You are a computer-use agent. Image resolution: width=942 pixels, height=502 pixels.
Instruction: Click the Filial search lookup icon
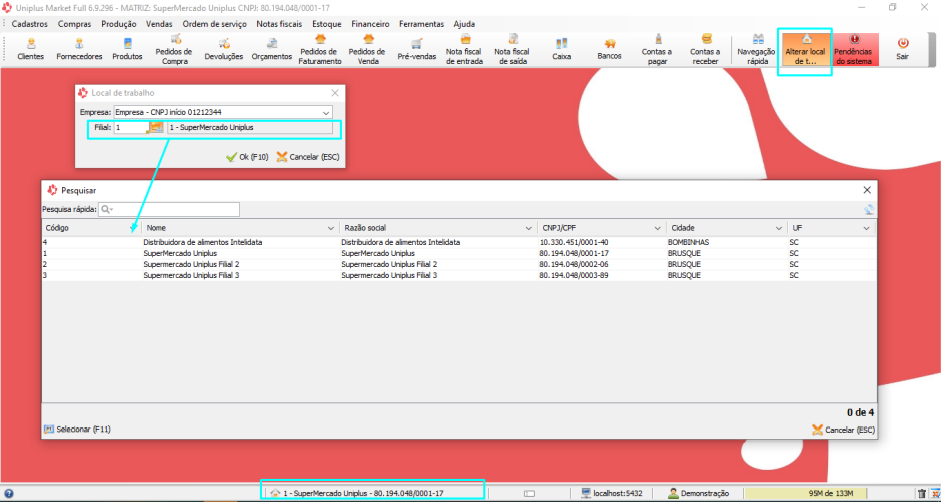156,127
